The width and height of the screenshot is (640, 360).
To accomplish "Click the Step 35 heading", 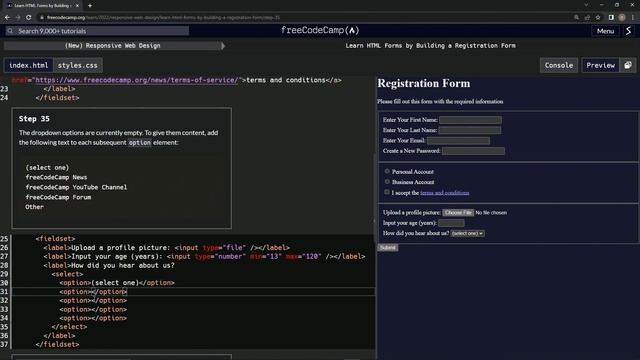I will point(34,119).
